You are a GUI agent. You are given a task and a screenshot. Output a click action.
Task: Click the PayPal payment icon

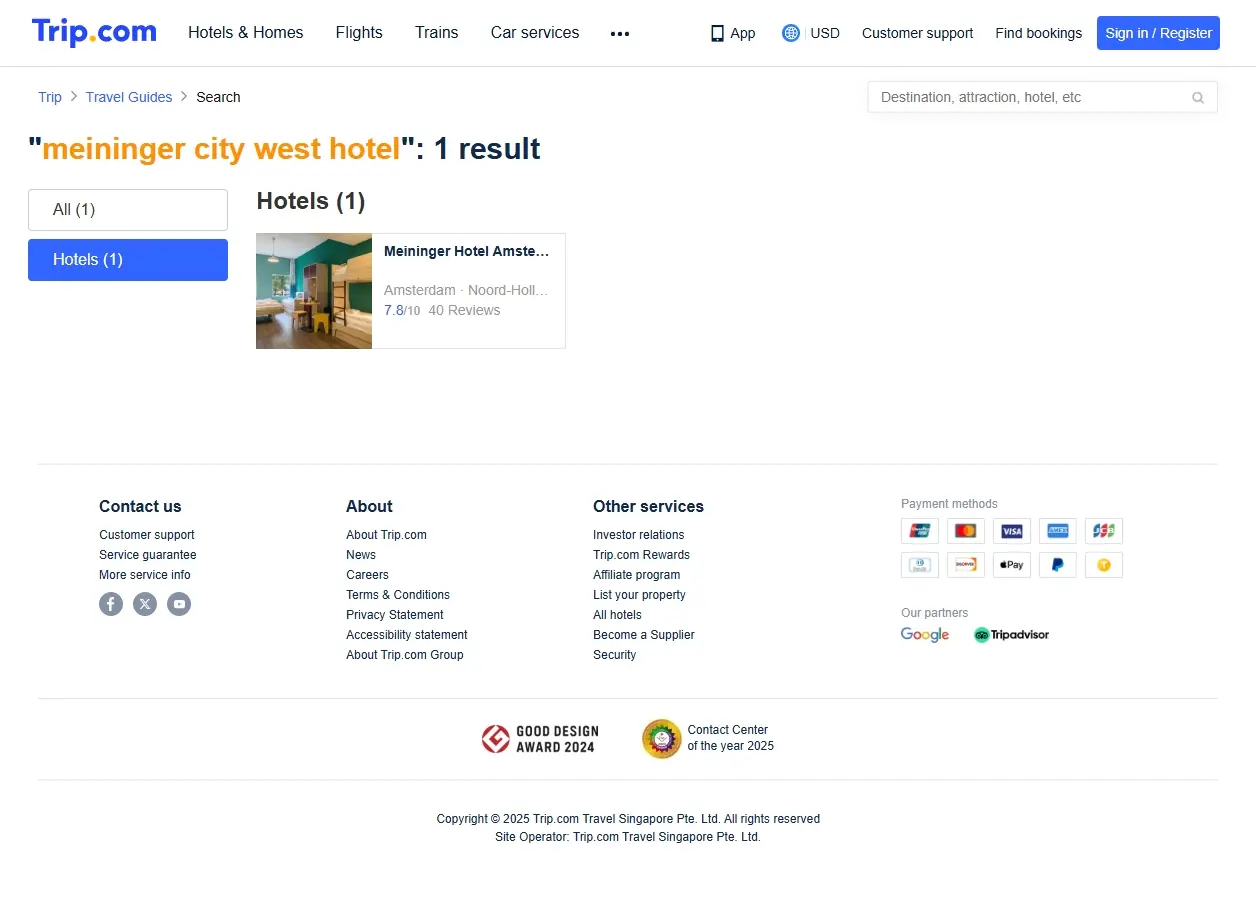point(1058,565)
